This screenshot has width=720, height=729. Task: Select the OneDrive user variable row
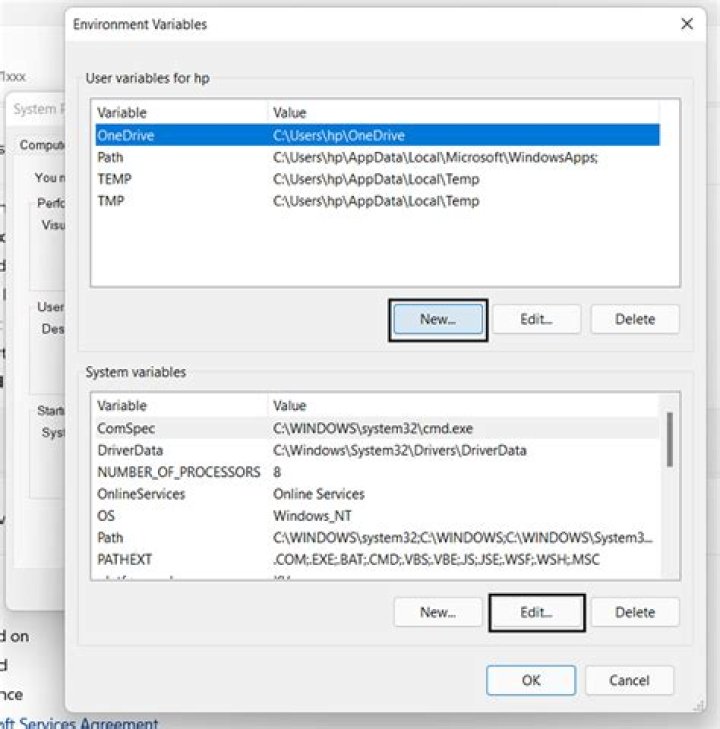point(377,135)
